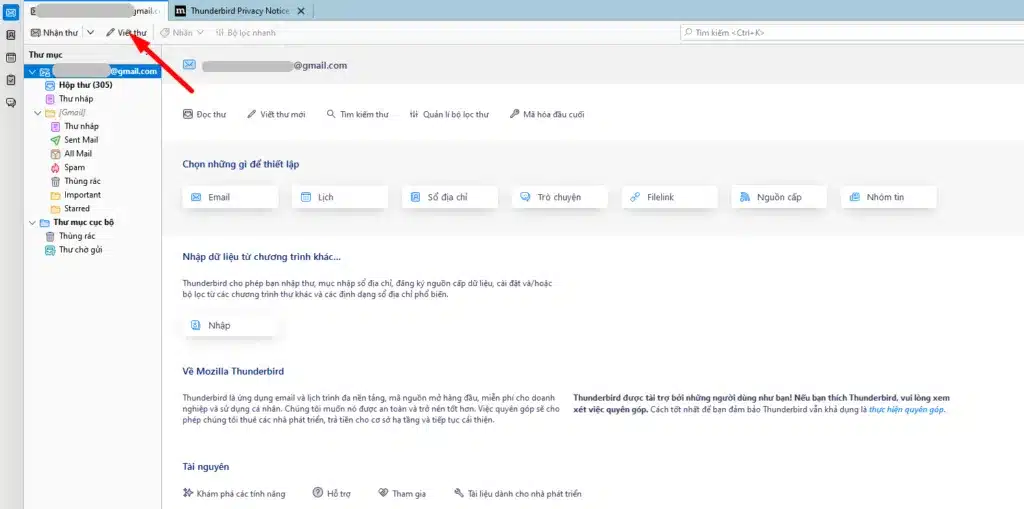Click the Trò chuyện setup card
This screenshot has width=1024, height=509.
pos(560,197)
